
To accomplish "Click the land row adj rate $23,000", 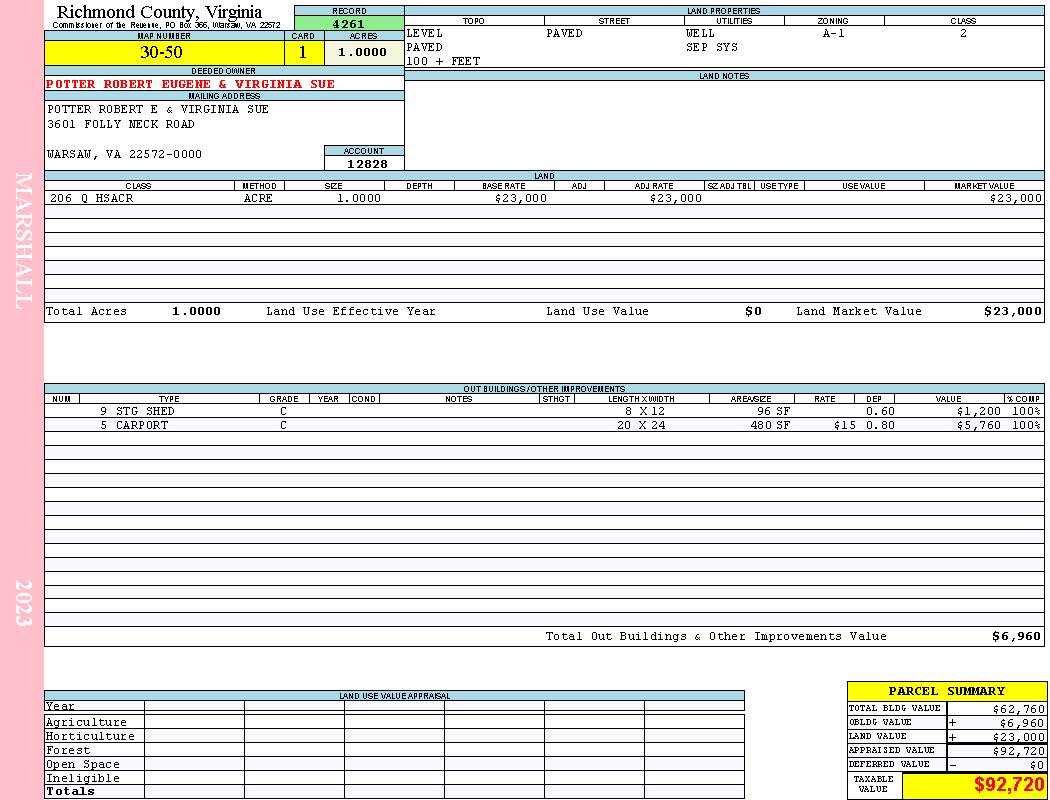I will [x=676, y=198].
